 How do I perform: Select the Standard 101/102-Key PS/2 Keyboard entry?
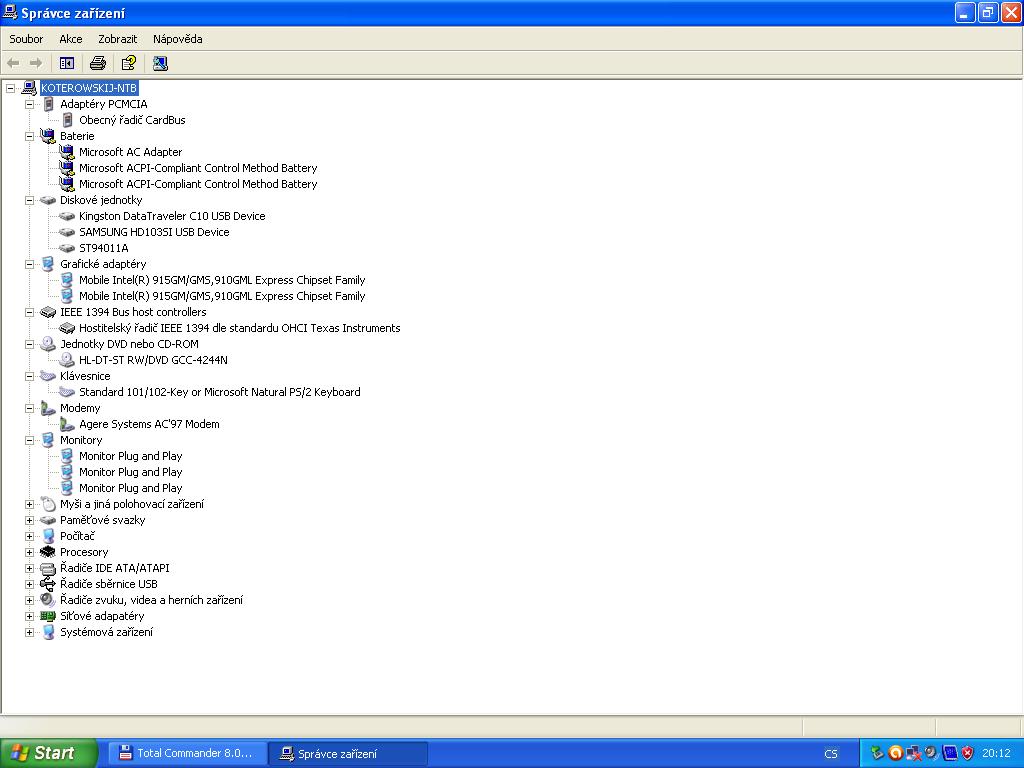[220, 392]
